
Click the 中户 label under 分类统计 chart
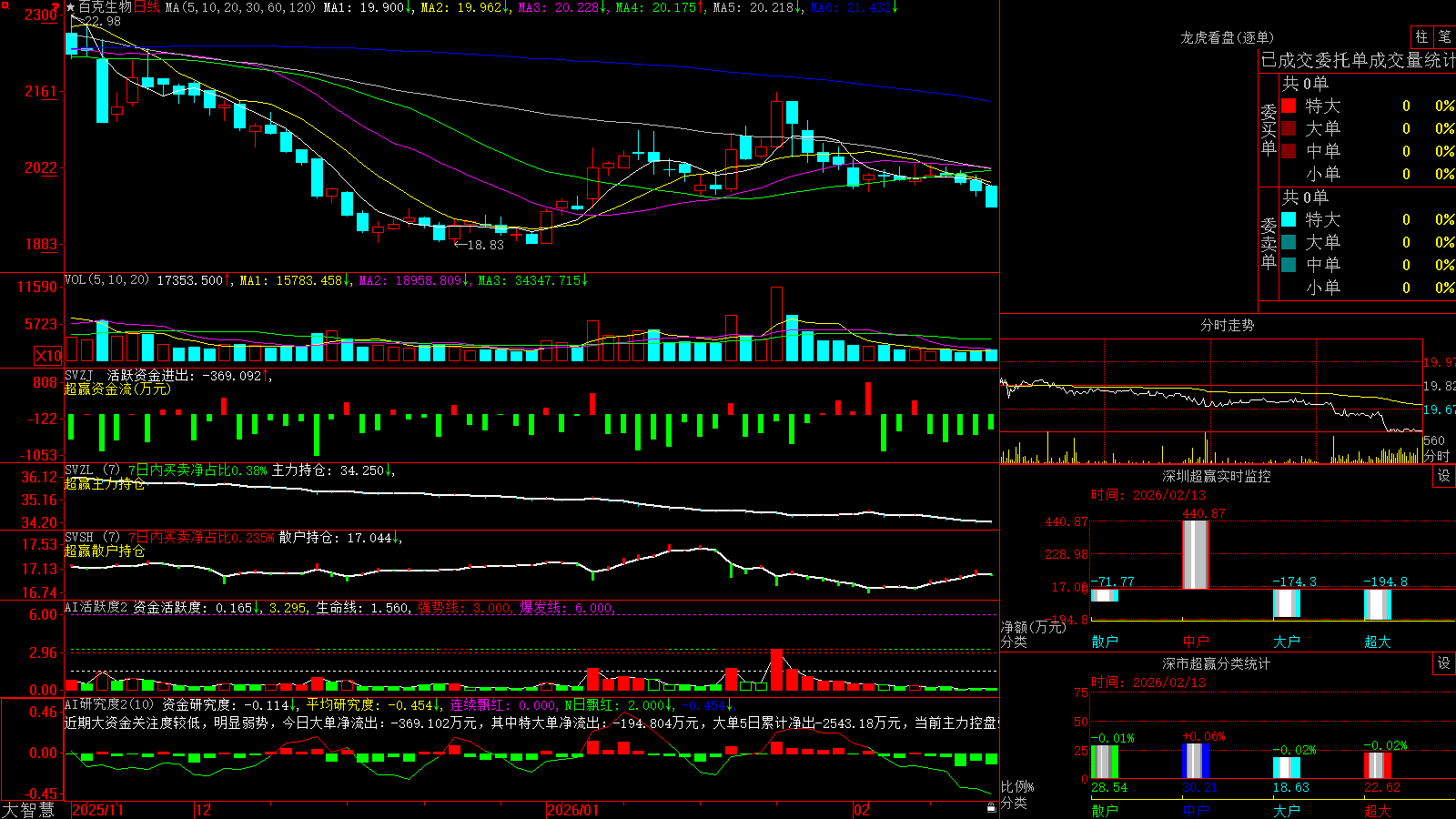point(1196,810)
